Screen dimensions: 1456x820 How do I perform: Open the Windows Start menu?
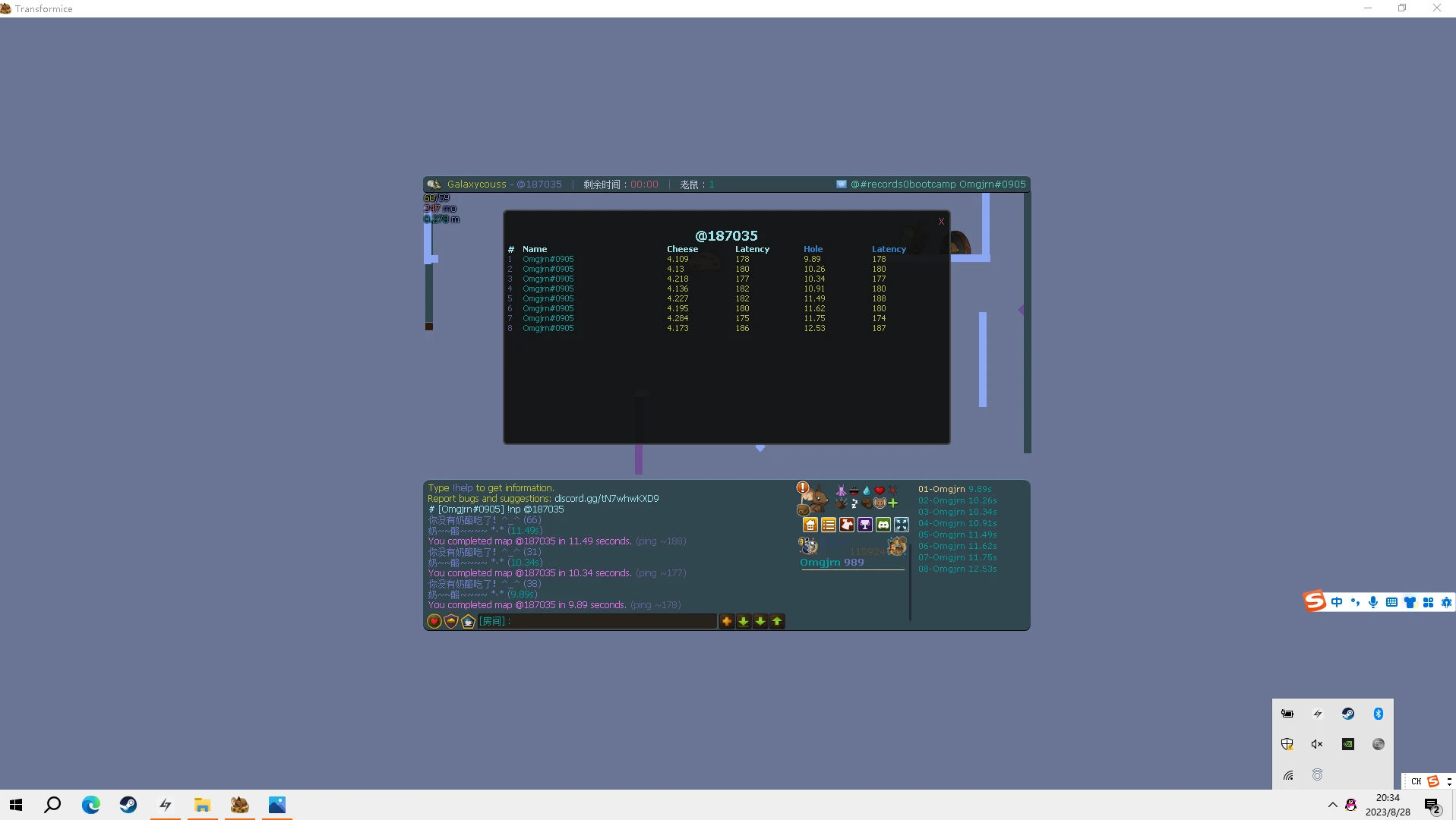tap(16, 805)
